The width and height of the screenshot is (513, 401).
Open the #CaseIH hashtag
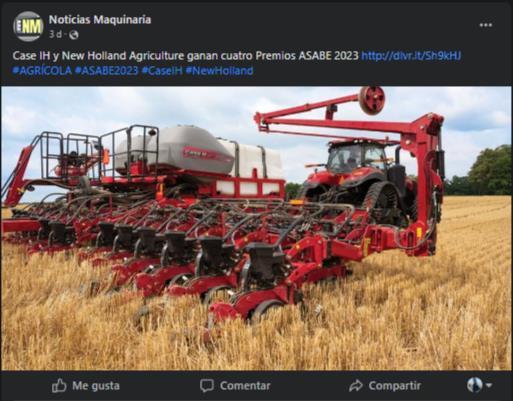click(162, 71)
